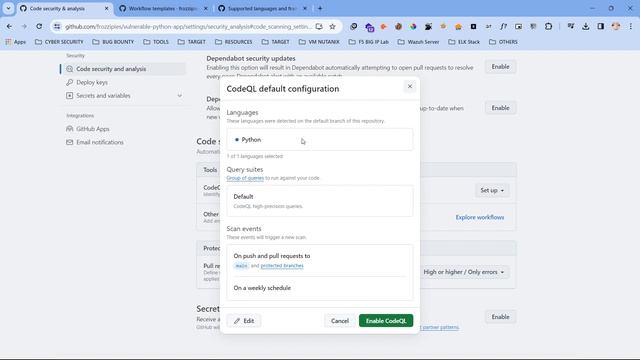Open the Wazuh Server bookmark folder
640x360 pixels.
click(x=418, y=42)
